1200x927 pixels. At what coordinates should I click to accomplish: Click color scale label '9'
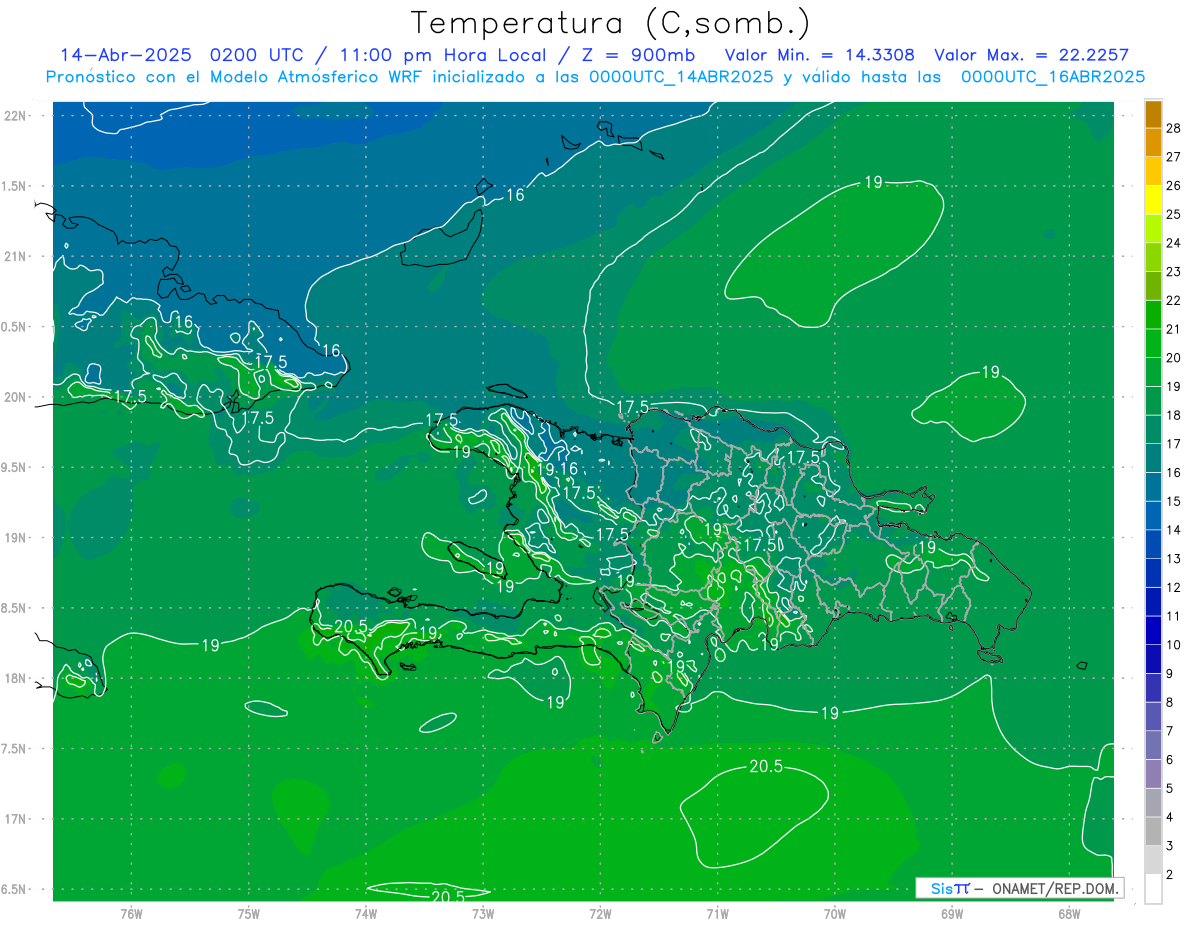(1172, 674)
